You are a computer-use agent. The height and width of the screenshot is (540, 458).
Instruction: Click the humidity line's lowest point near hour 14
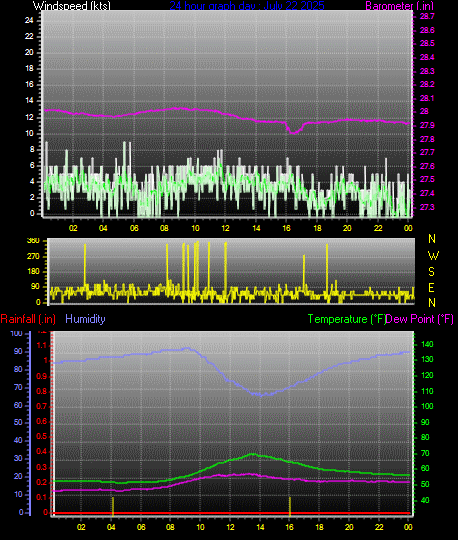261,396
